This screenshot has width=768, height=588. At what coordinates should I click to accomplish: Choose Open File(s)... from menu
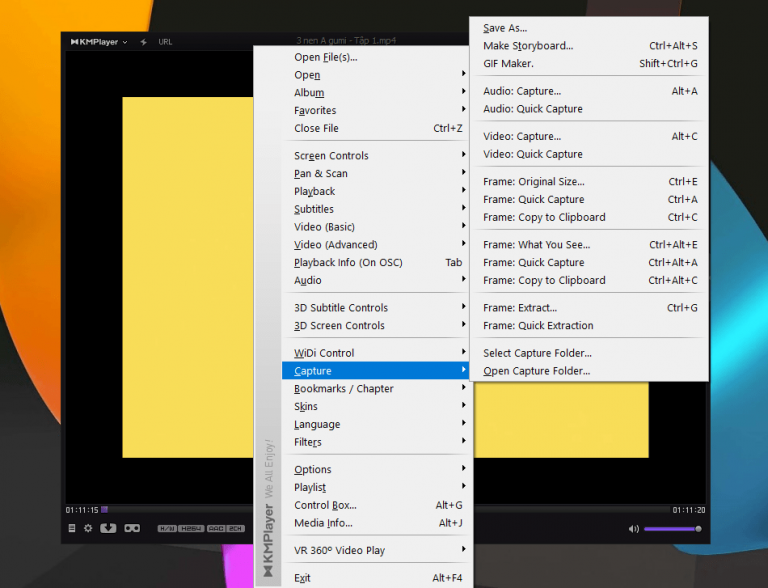coord(377,57)
